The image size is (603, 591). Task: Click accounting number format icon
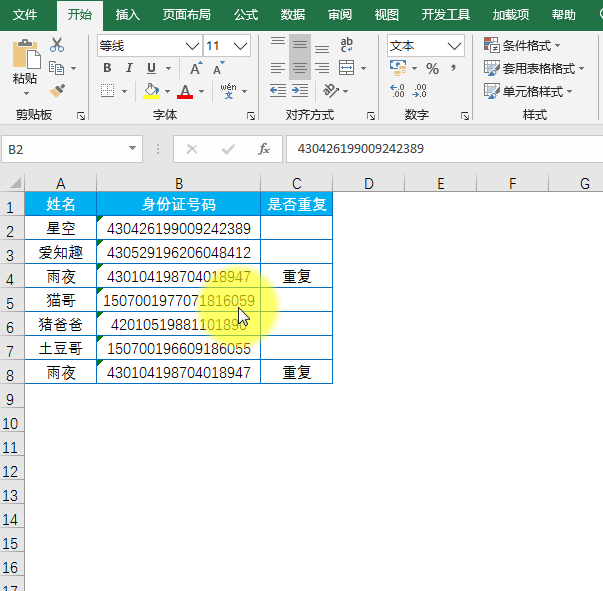point(398,68)
